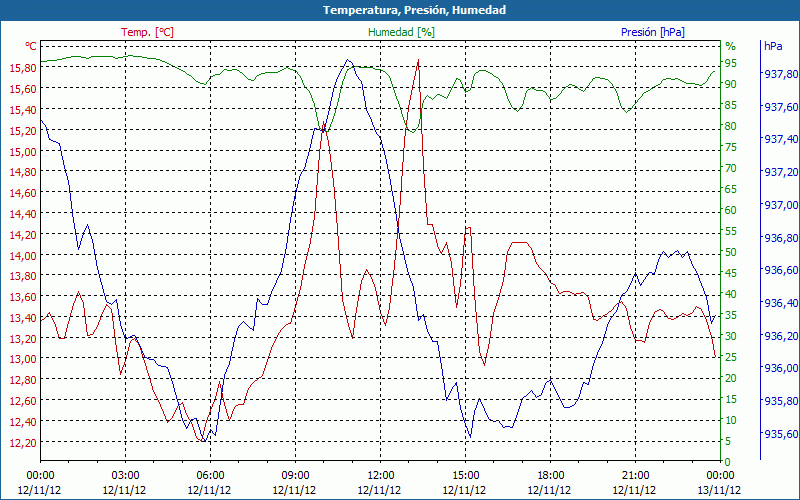Click time axis label '06:00'
The width and height of the screenshot is (800, 500).
[210, 476]
